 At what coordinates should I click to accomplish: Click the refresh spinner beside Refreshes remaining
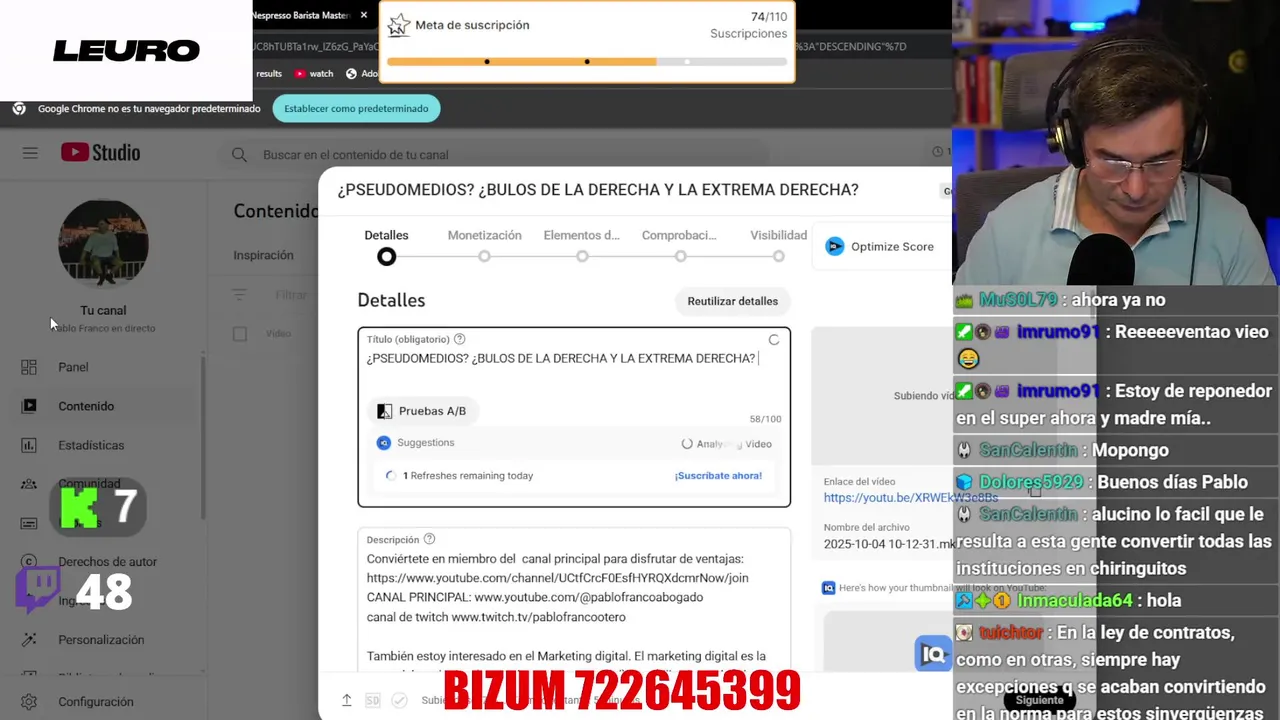390,476
